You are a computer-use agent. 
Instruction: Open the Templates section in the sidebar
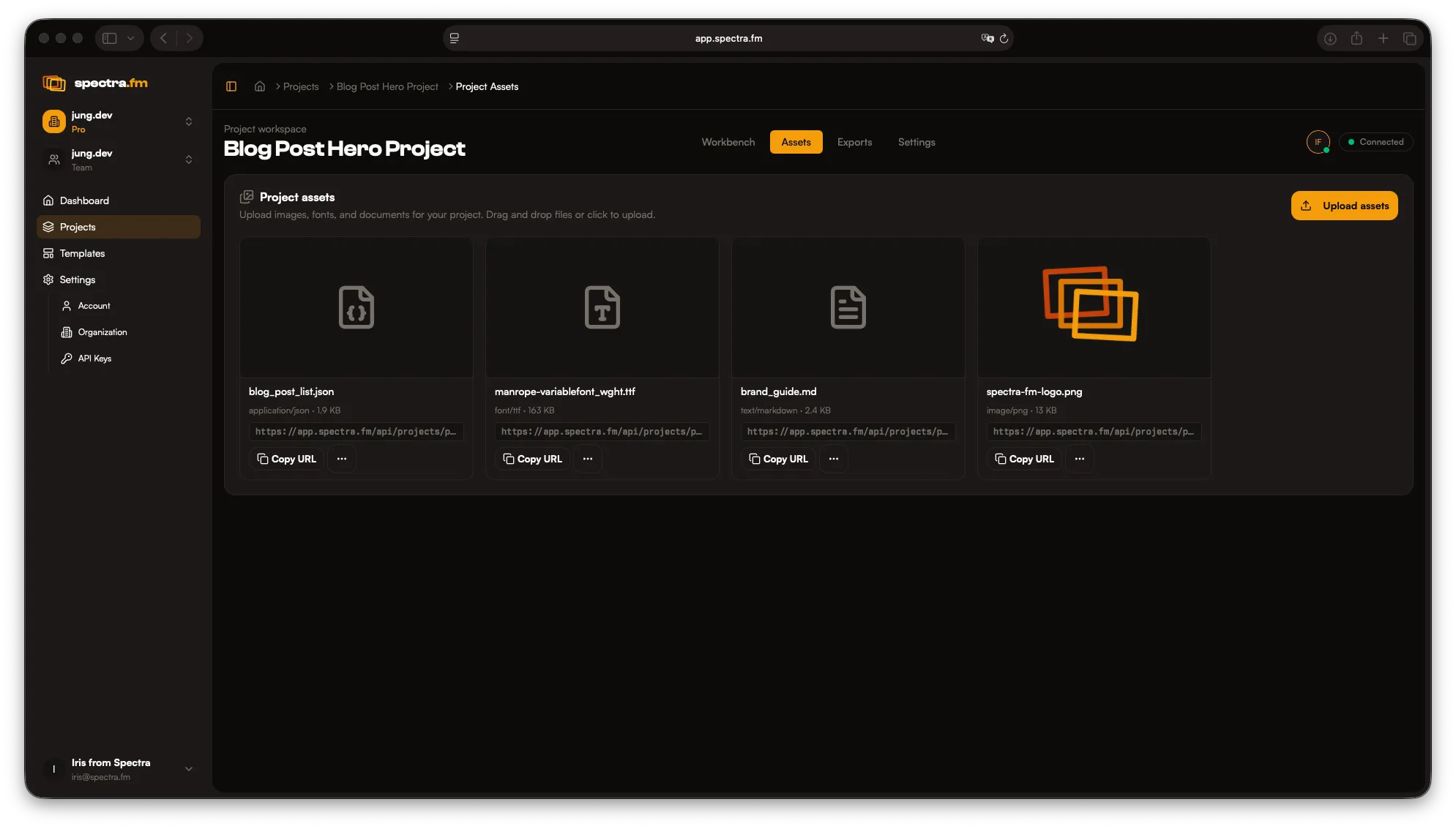click(82, 253)
